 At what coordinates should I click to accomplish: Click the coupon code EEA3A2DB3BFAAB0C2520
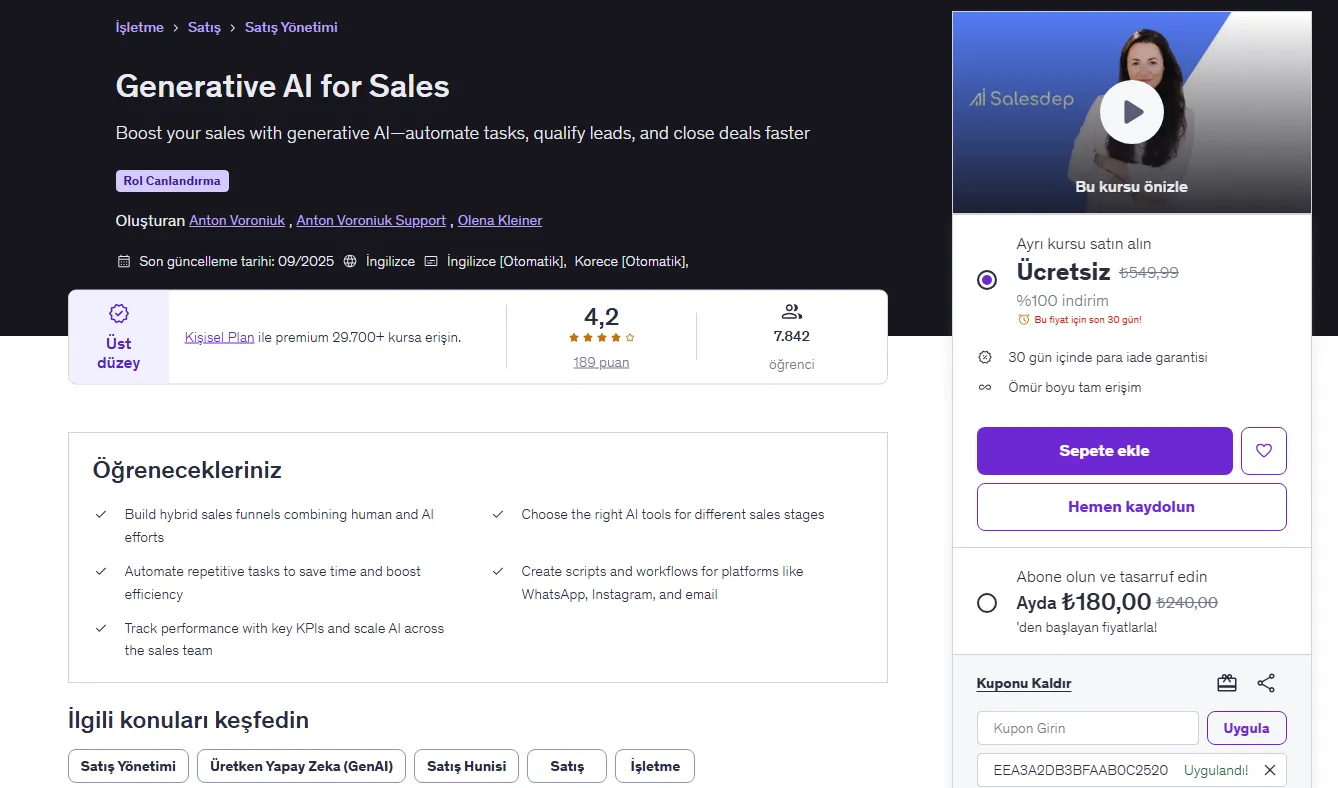tap(1081, 770)
